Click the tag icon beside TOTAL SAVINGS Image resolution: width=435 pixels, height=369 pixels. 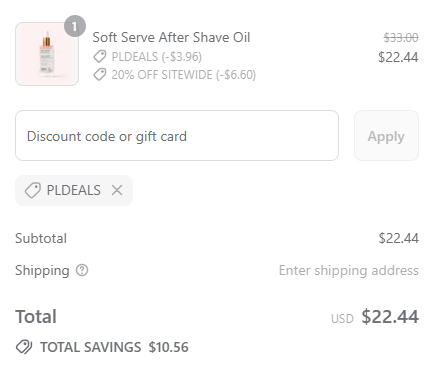click(24, 347)
